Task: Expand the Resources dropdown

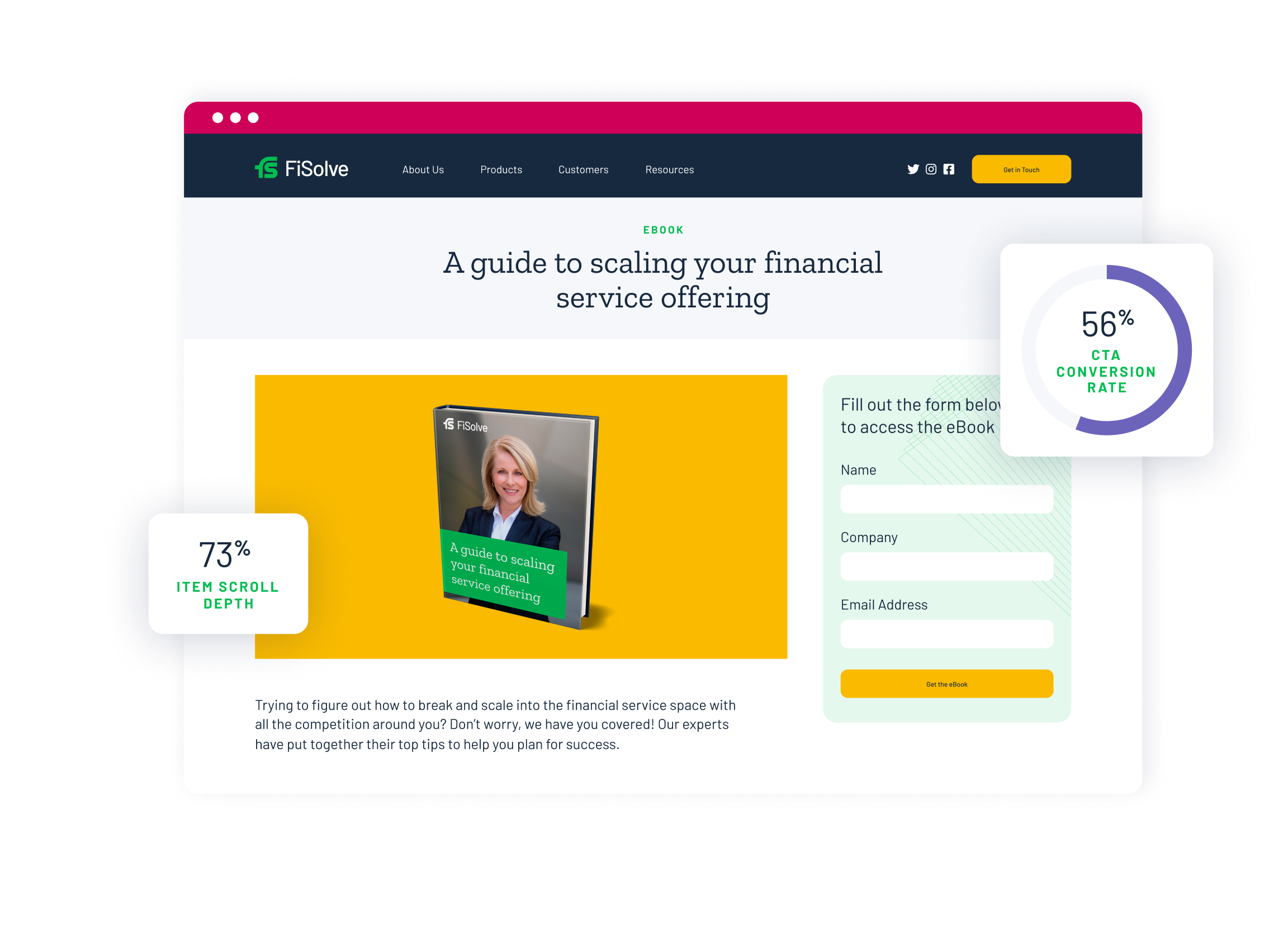Action: point(670,170)
